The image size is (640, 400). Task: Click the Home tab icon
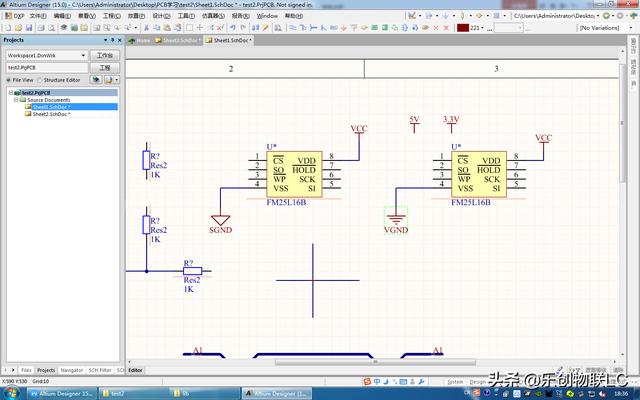132,40
